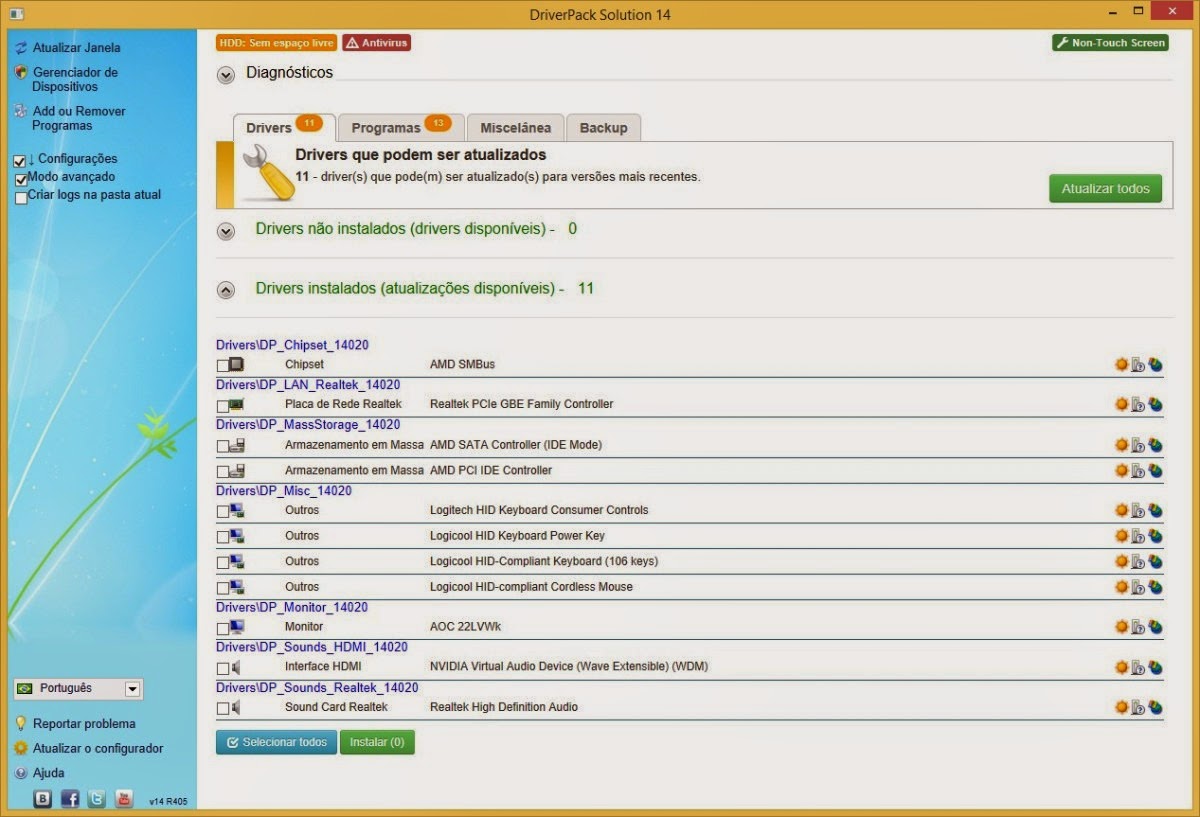This screenshot has height=817, width=1200.
Task: Click the Atualizar Janela link
Action: [77, 47]
